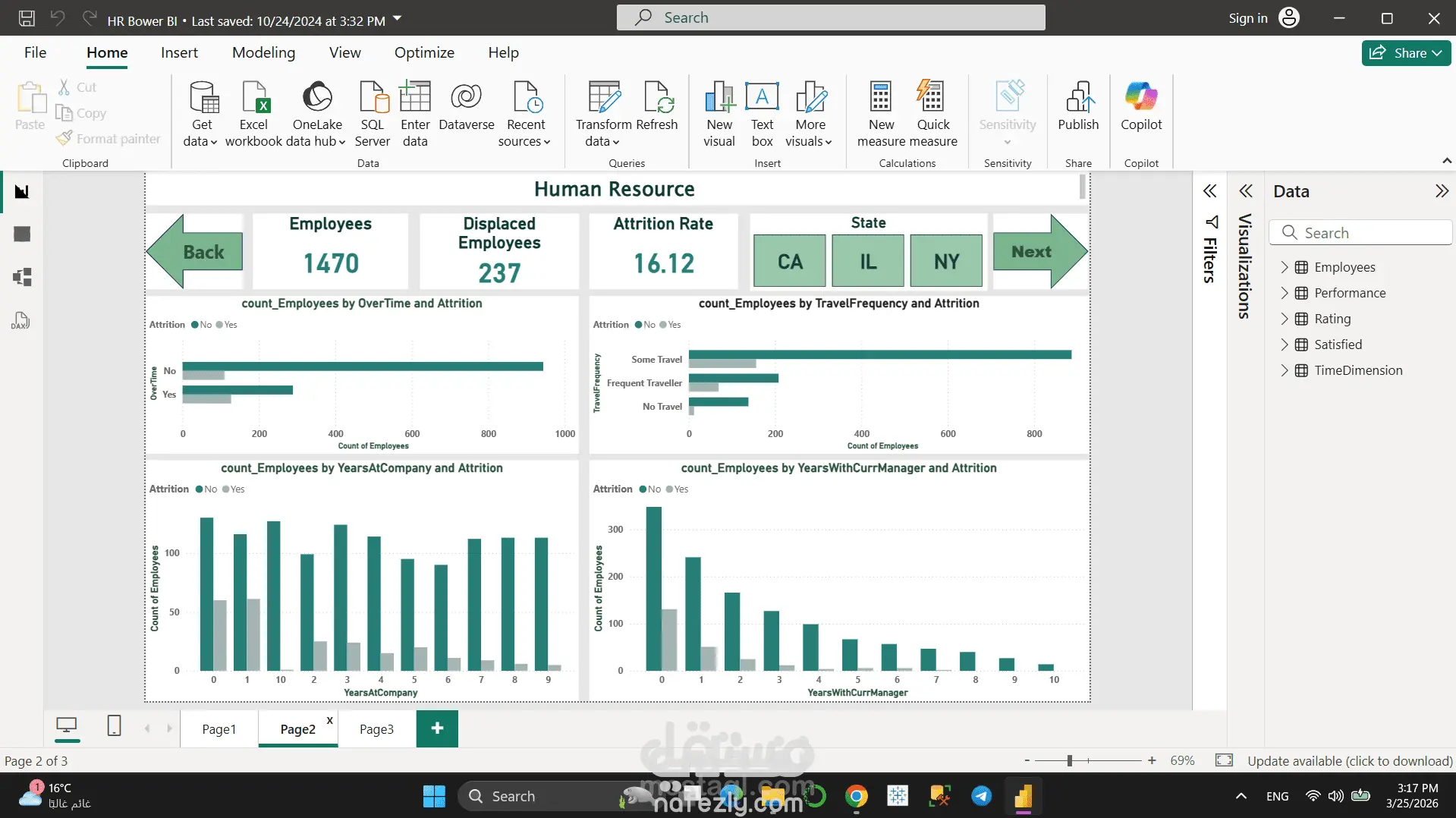Open DAX query view in sidebar
Image resolution: width=1456 pixels, height=818 pixels.
pos(20,320)
